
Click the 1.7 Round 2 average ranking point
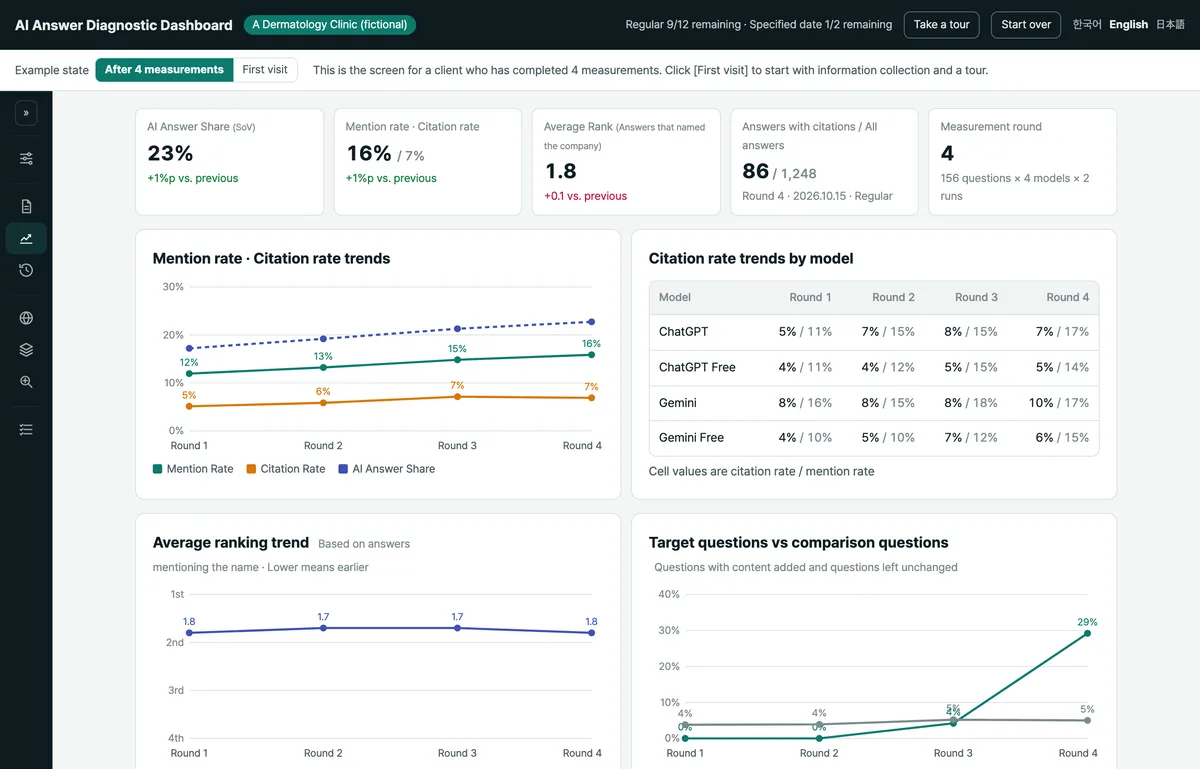pyautogui.click(x=323, y=628)
